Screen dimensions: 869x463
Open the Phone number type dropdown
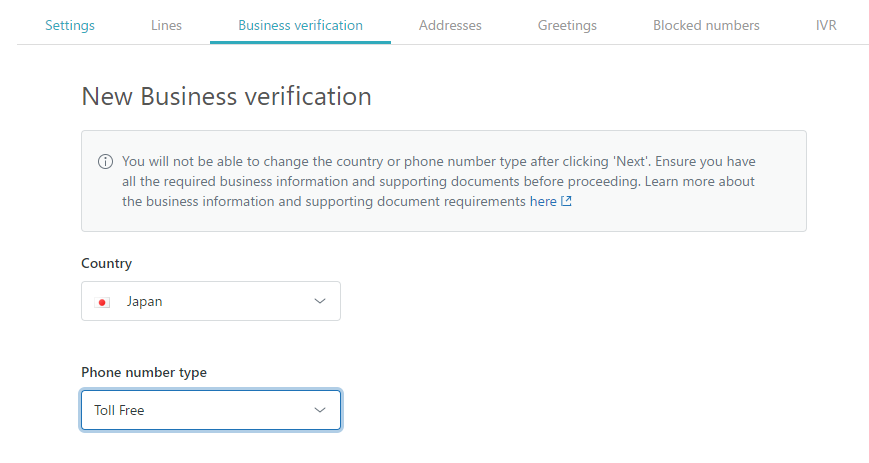(x=211, y=410)
